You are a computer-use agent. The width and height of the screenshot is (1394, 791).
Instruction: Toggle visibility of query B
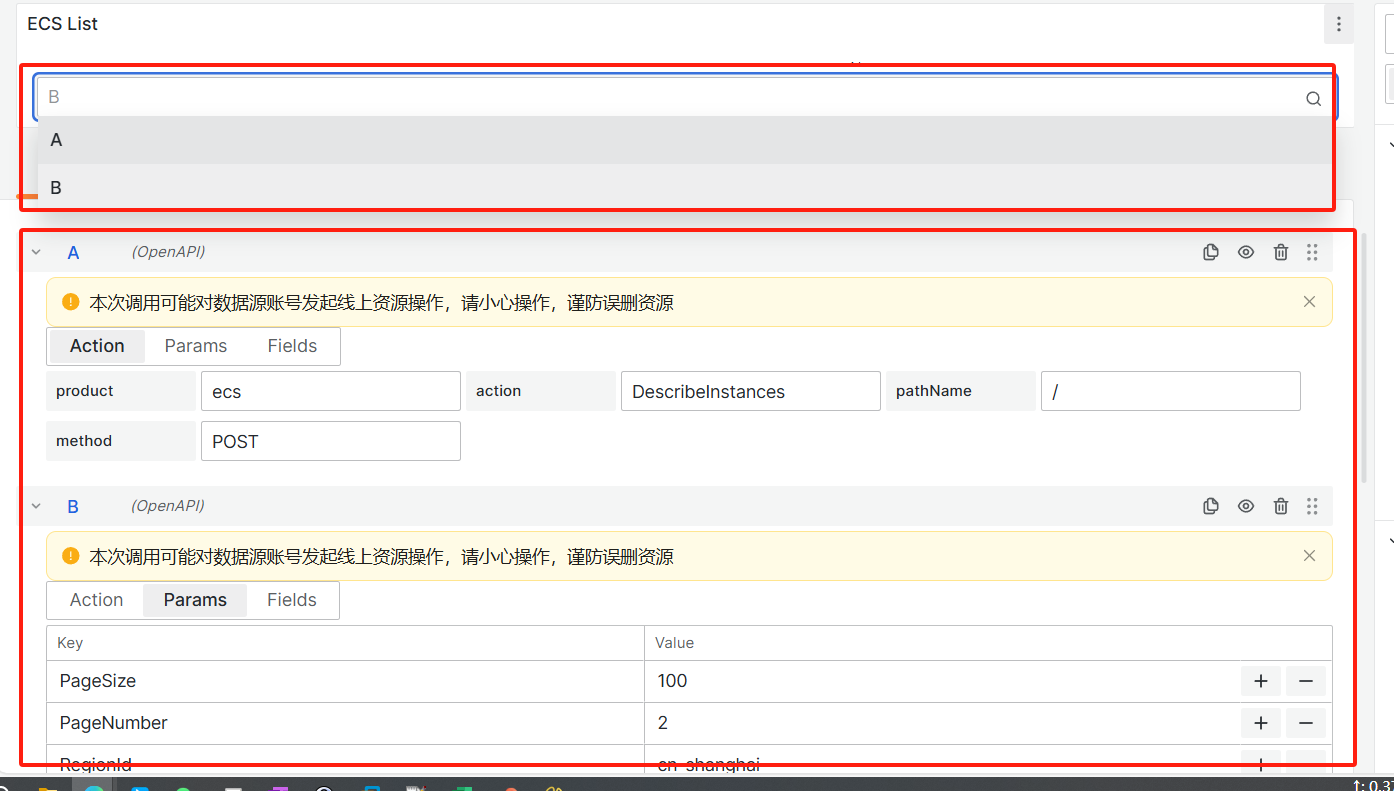pyautogui.click(x=1246, y=506)
